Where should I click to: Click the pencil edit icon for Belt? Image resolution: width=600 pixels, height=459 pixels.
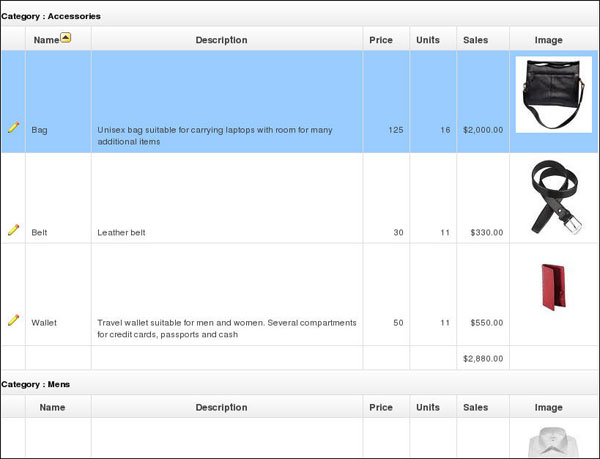[13, 230]
